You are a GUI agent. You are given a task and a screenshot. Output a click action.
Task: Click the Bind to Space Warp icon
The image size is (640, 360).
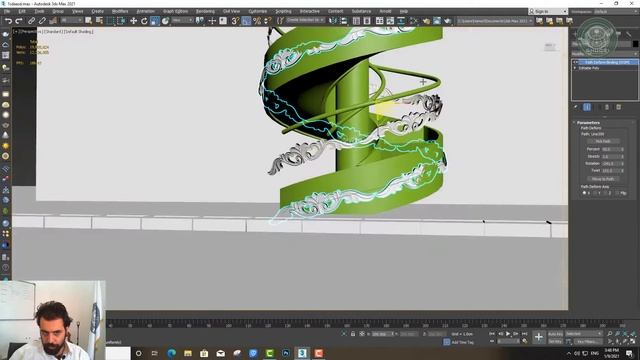coord(53,20)
